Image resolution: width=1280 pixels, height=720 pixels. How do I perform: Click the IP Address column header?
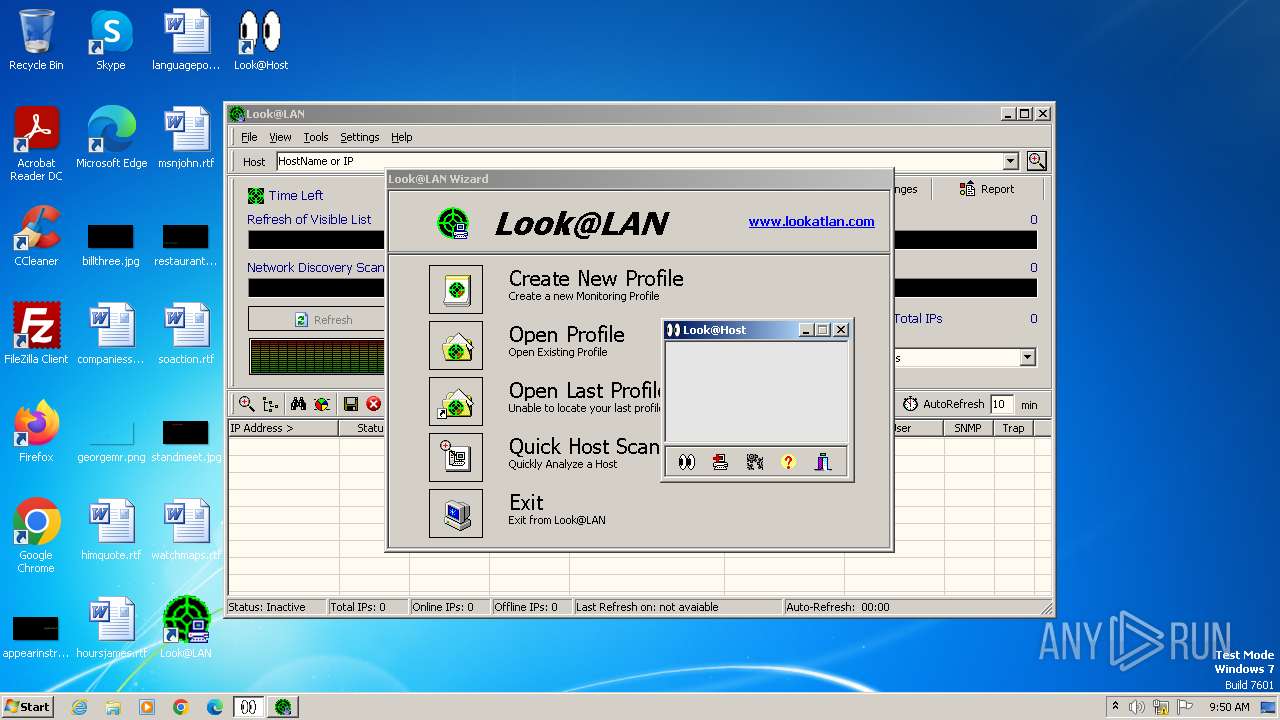pyautogui.click(x=284, y=428)
